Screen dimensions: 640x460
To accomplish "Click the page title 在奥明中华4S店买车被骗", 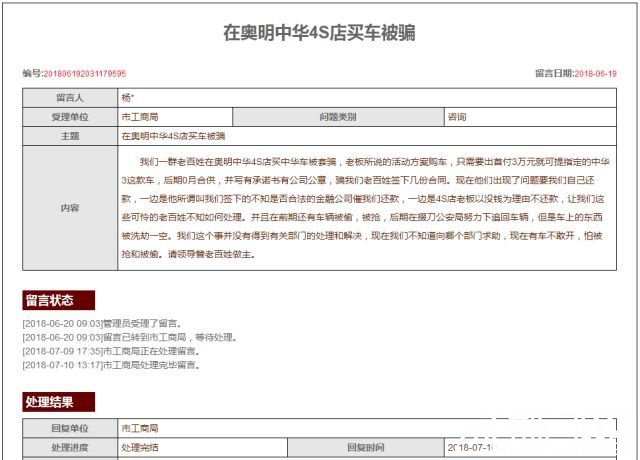I will [319, 33].
